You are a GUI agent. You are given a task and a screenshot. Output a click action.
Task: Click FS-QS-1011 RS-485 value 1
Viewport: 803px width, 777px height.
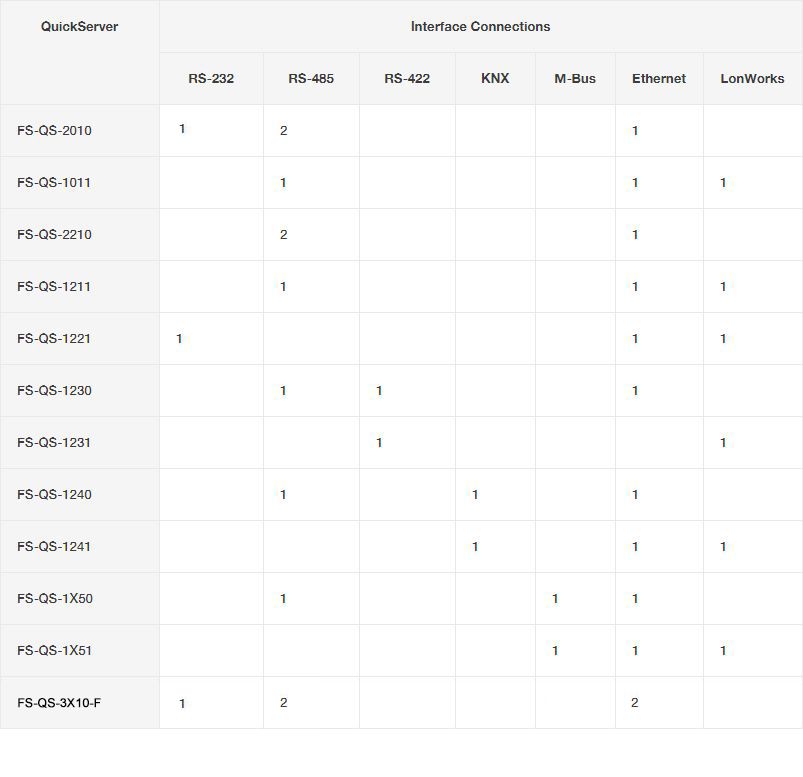[283, 183]
